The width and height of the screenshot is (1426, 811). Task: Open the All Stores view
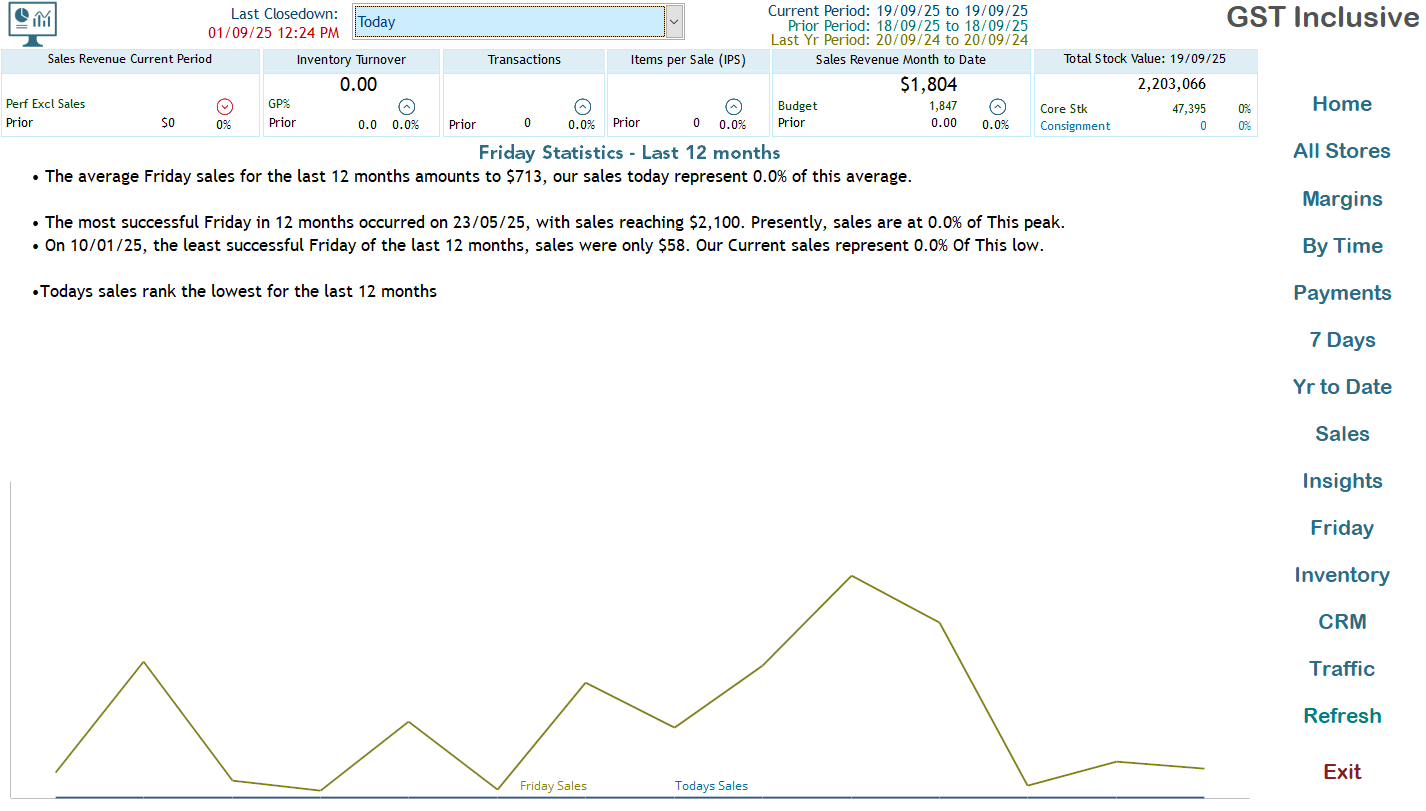pos(1341,151)
